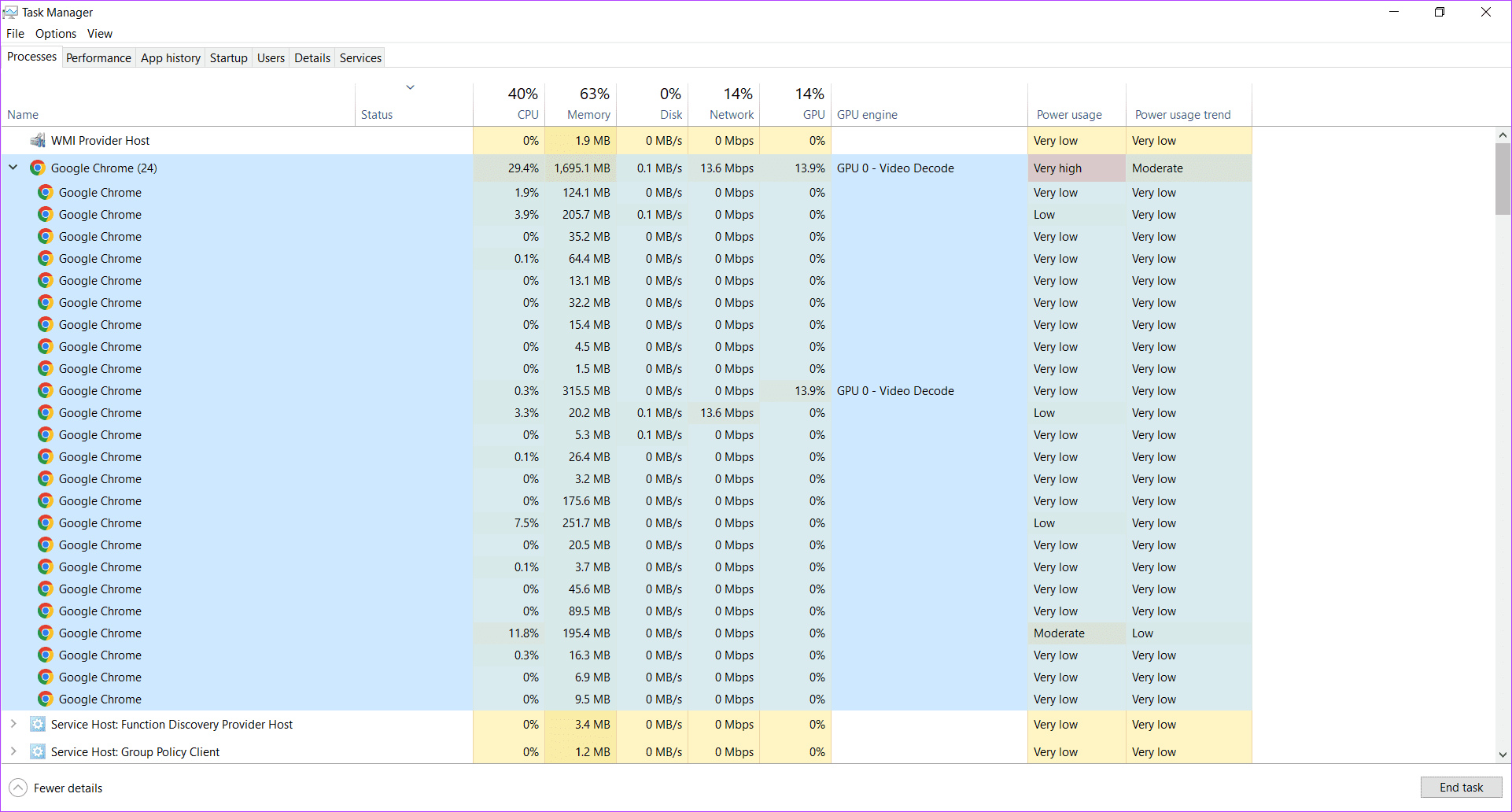Screen dimensions: 1512x812
Task: Switch to the Services tab
Action: point(360,58)
